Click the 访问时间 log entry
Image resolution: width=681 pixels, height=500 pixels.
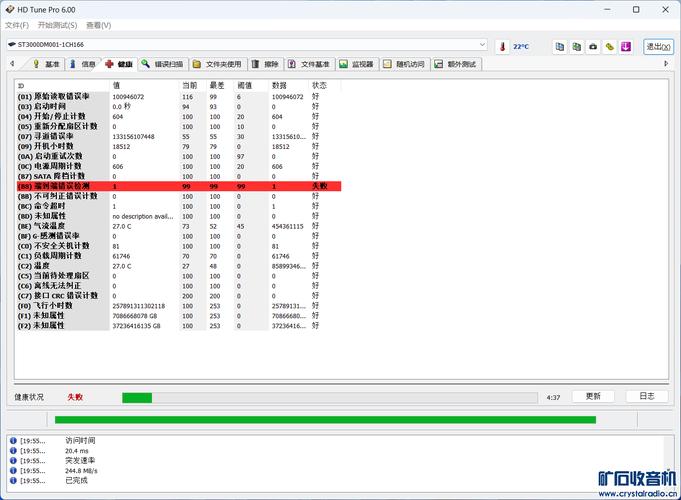(x=80, y=440)
